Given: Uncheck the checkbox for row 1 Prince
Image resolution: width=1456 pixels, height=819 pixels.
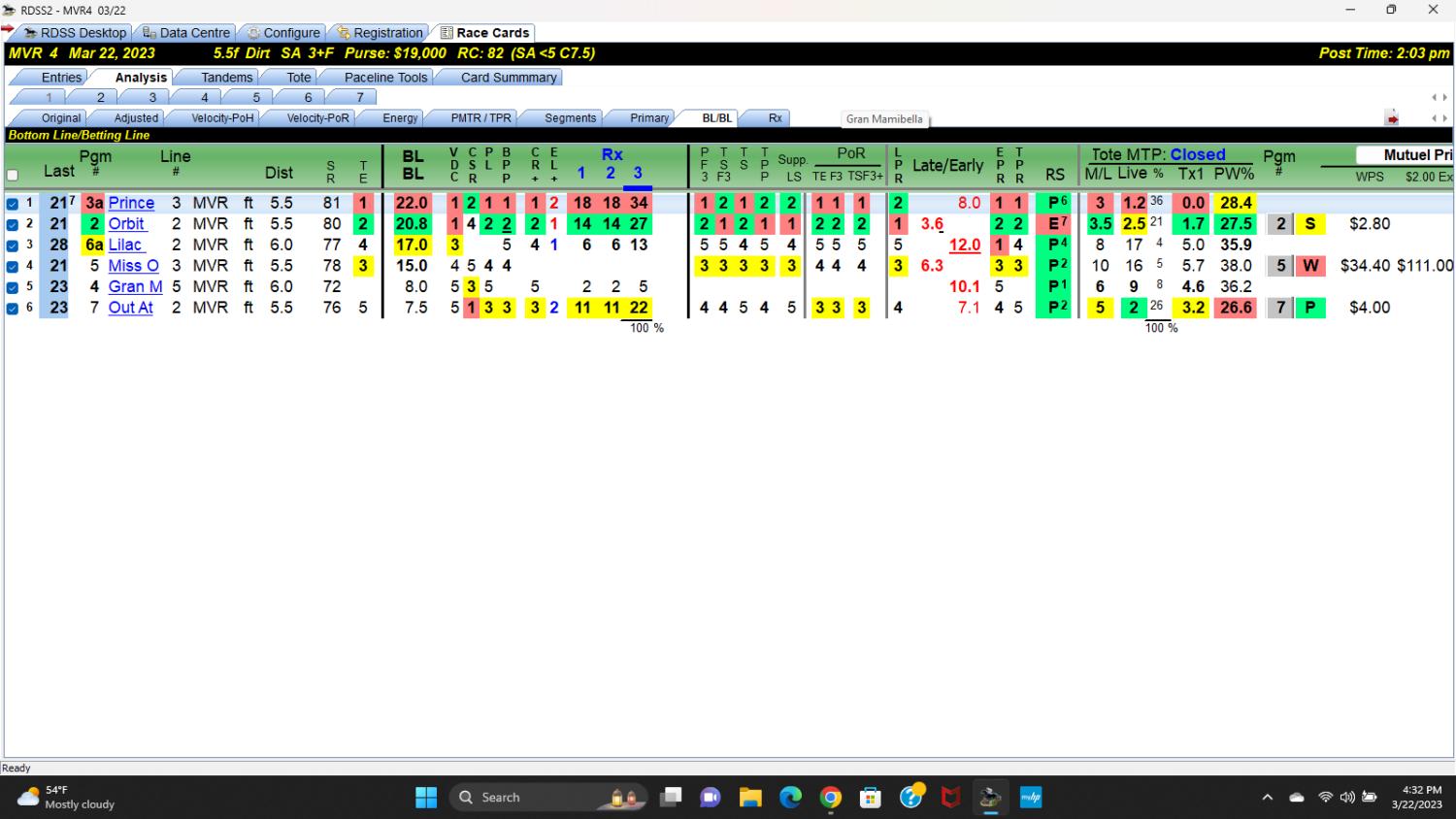Looking at the screenshot, I should click(13, 204).
